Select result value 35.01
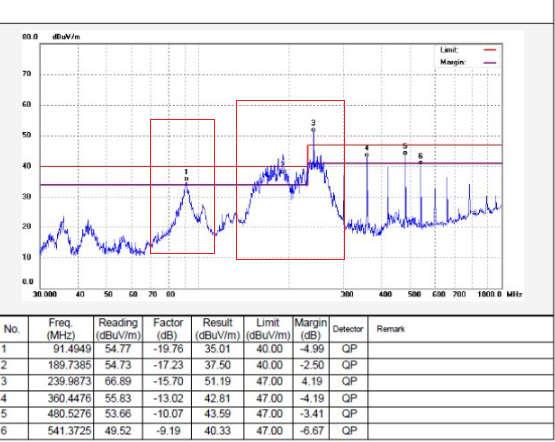Viewport: 555px width, 442px height. click(x=217, y=349)
